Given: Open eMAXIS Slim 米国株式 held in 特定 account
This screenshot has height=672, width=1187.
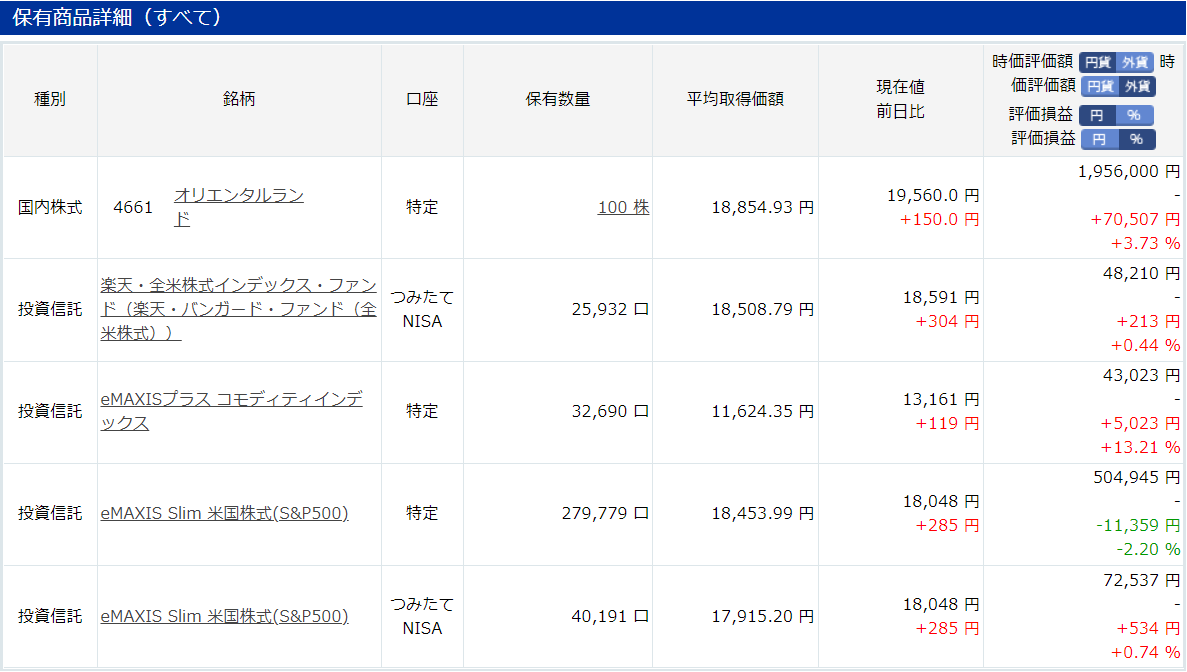Looking at the screenshot, I should pyautogui.click(x=224, y=513).
